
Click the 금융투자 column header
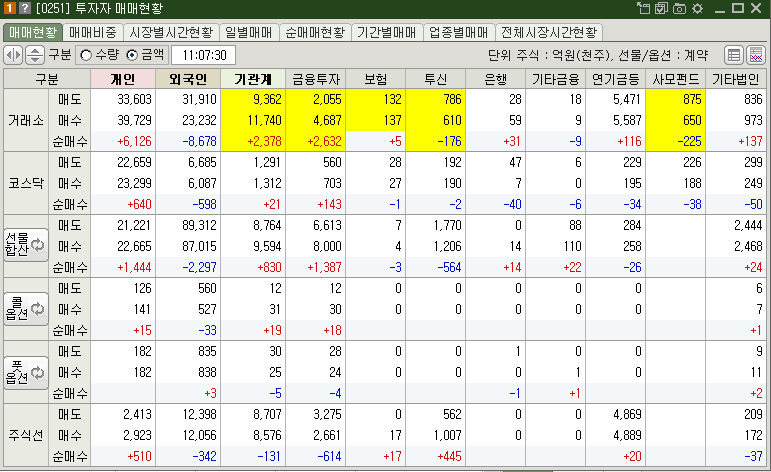316,79
